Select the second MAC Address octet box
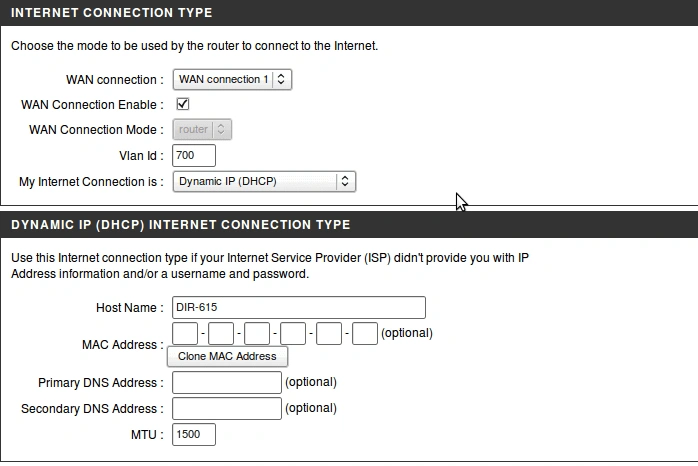698x466 pixels. 221,333
